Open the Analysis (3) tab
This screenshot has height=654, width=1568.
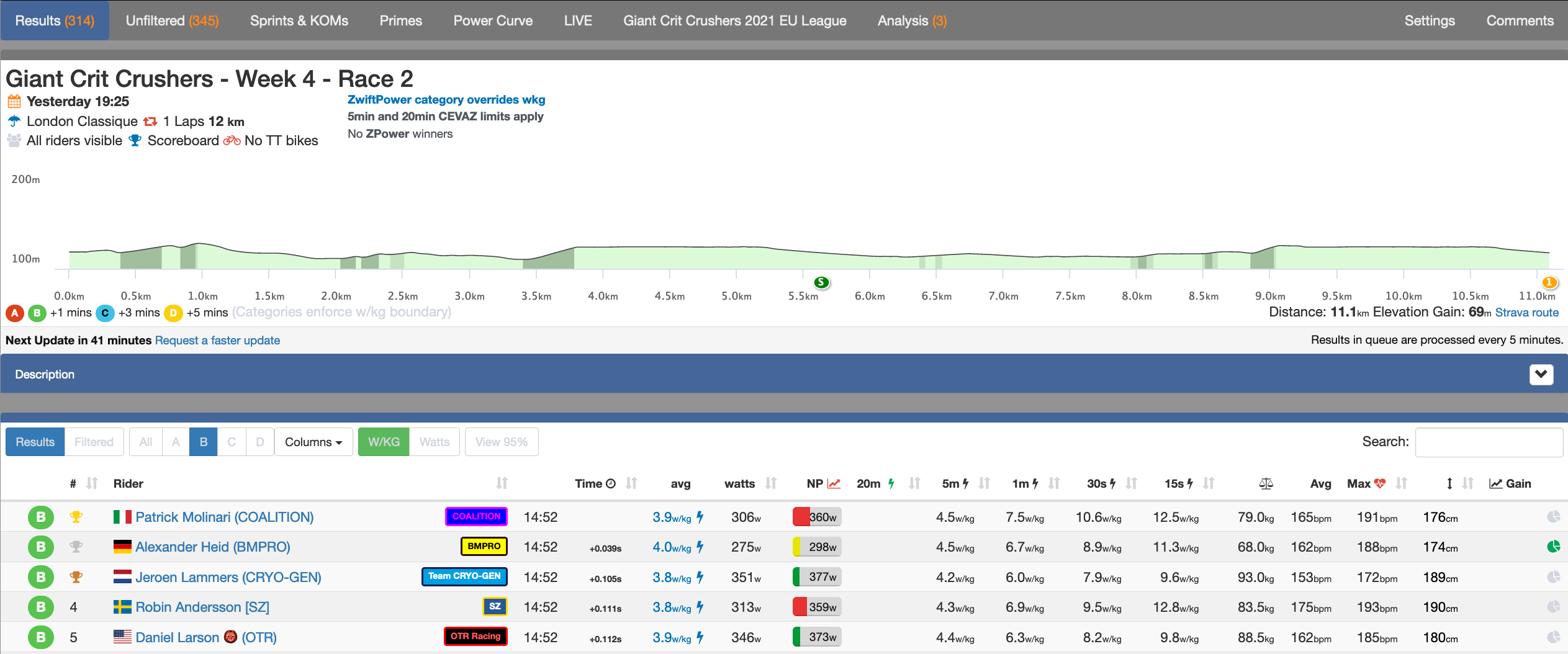point(912,20)
